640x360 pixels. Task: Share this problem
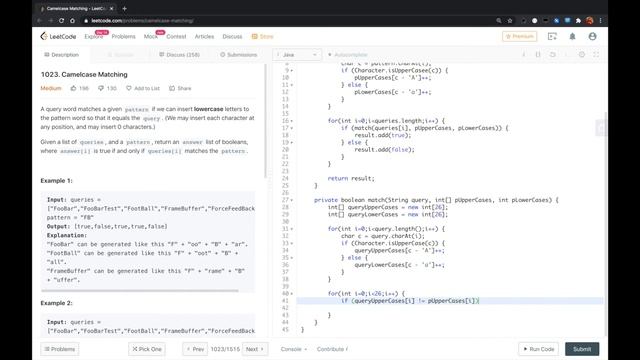pyautogui.click(x=180, y=88)
